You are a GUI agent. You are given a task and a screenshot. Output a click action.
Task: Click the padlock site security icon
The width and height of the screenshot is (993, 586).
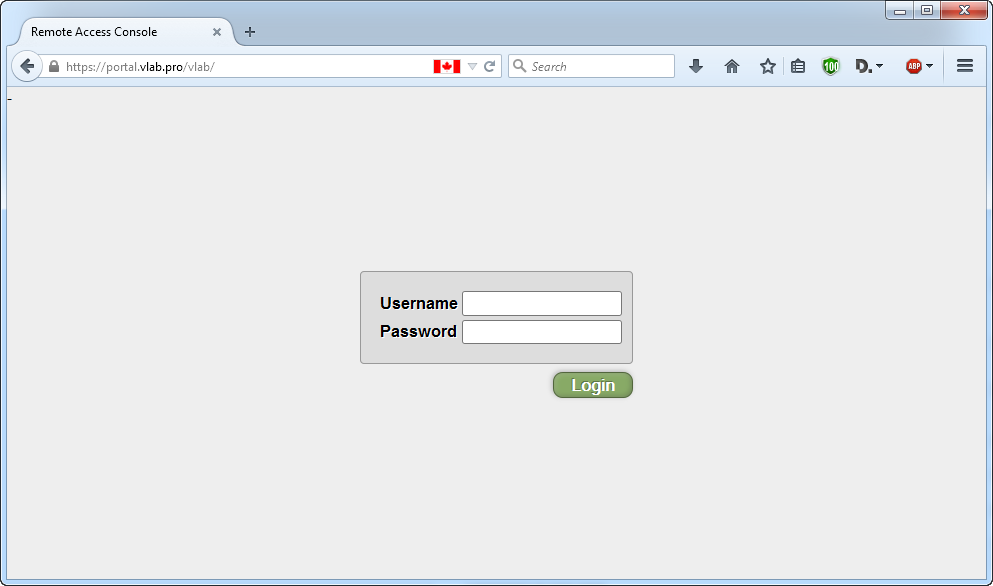pyautogui.click(x=54, y=66)
